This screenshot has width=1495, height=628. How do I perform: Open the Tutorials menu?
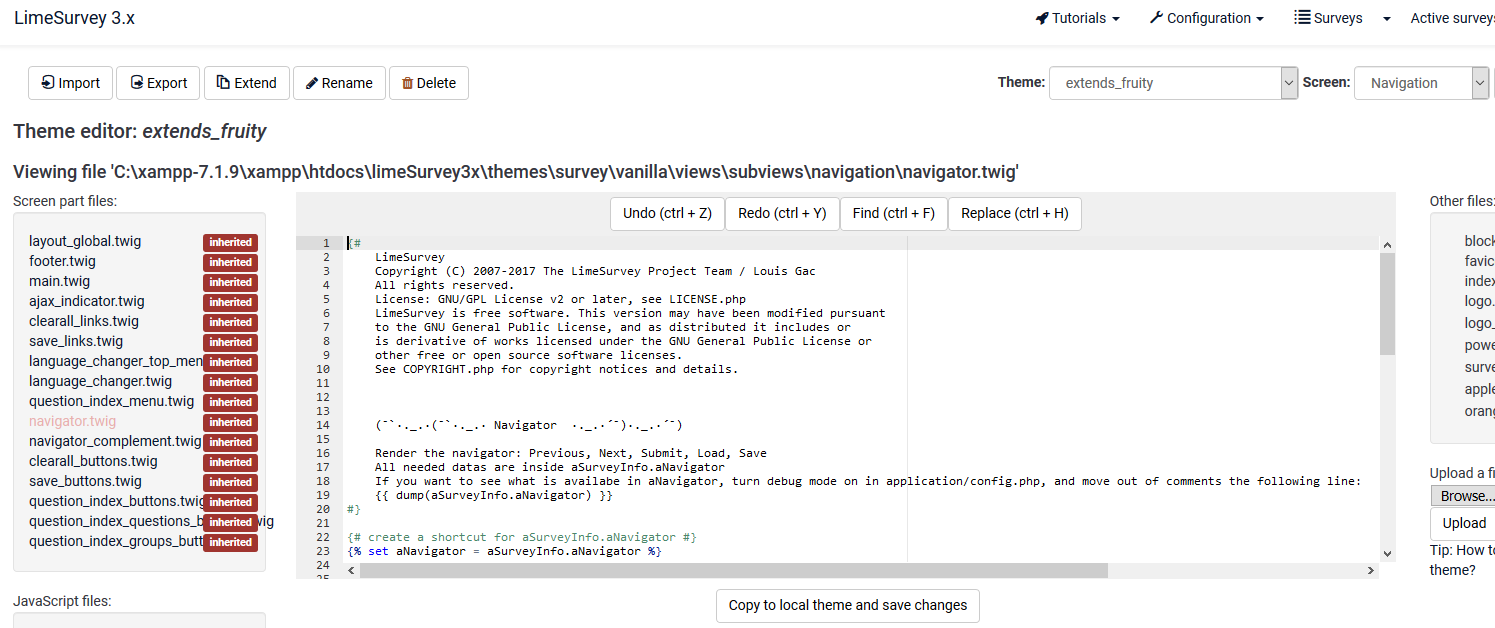tap(1078, 18)
